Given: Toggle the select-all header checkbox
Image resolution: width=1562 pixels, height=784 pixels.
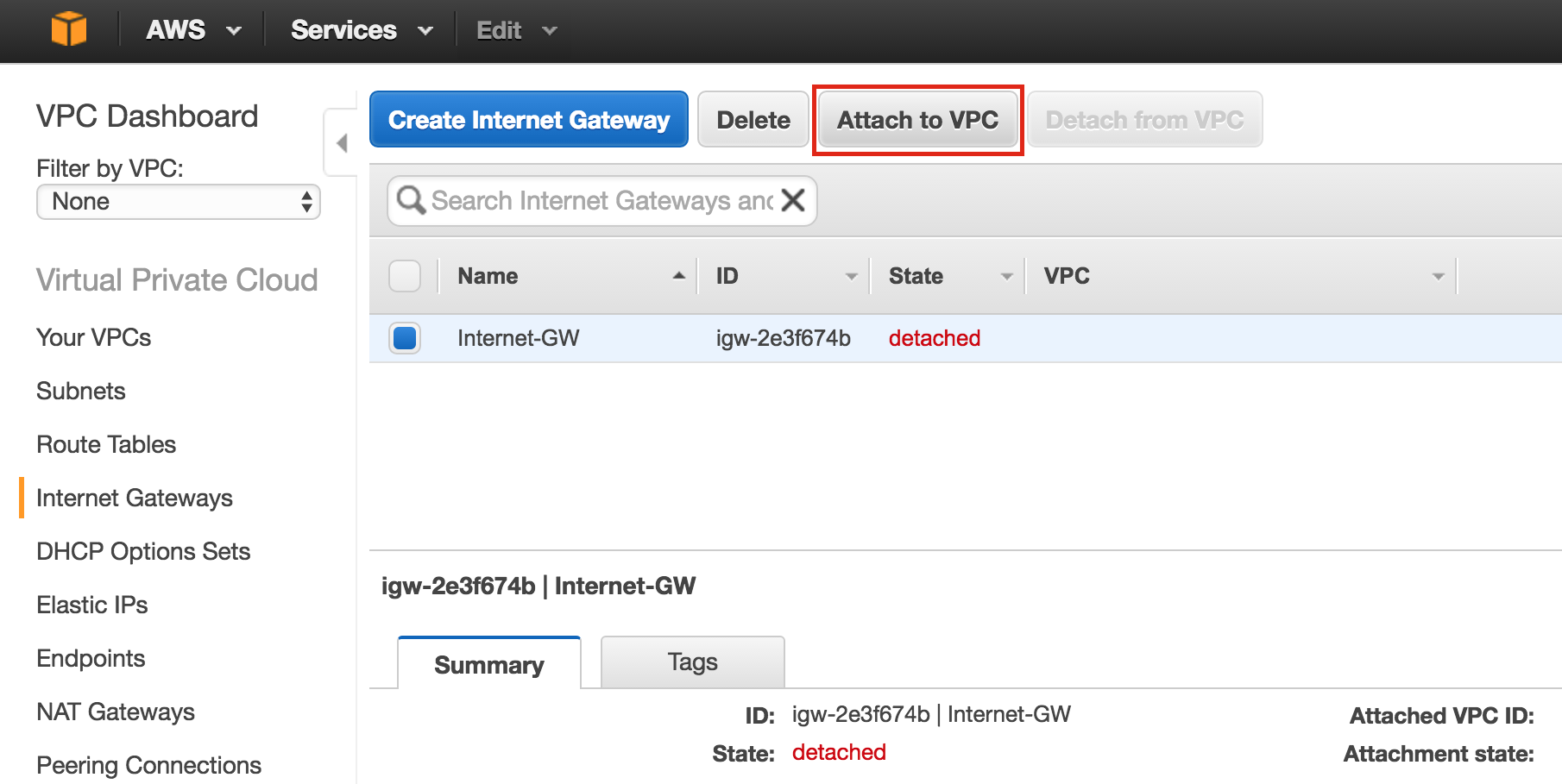Looking at the screenshot, I should [x=405, y=276].
